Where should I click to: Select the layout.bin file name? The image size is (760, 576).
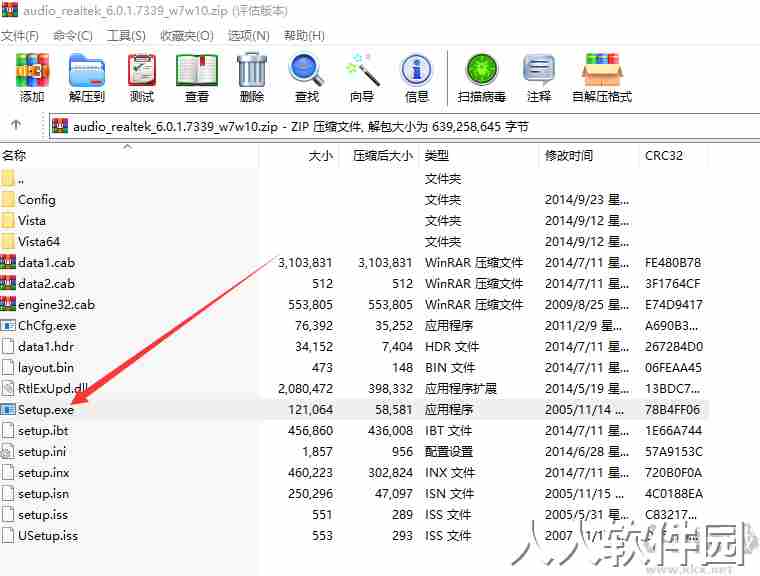(x=46, y=368)
